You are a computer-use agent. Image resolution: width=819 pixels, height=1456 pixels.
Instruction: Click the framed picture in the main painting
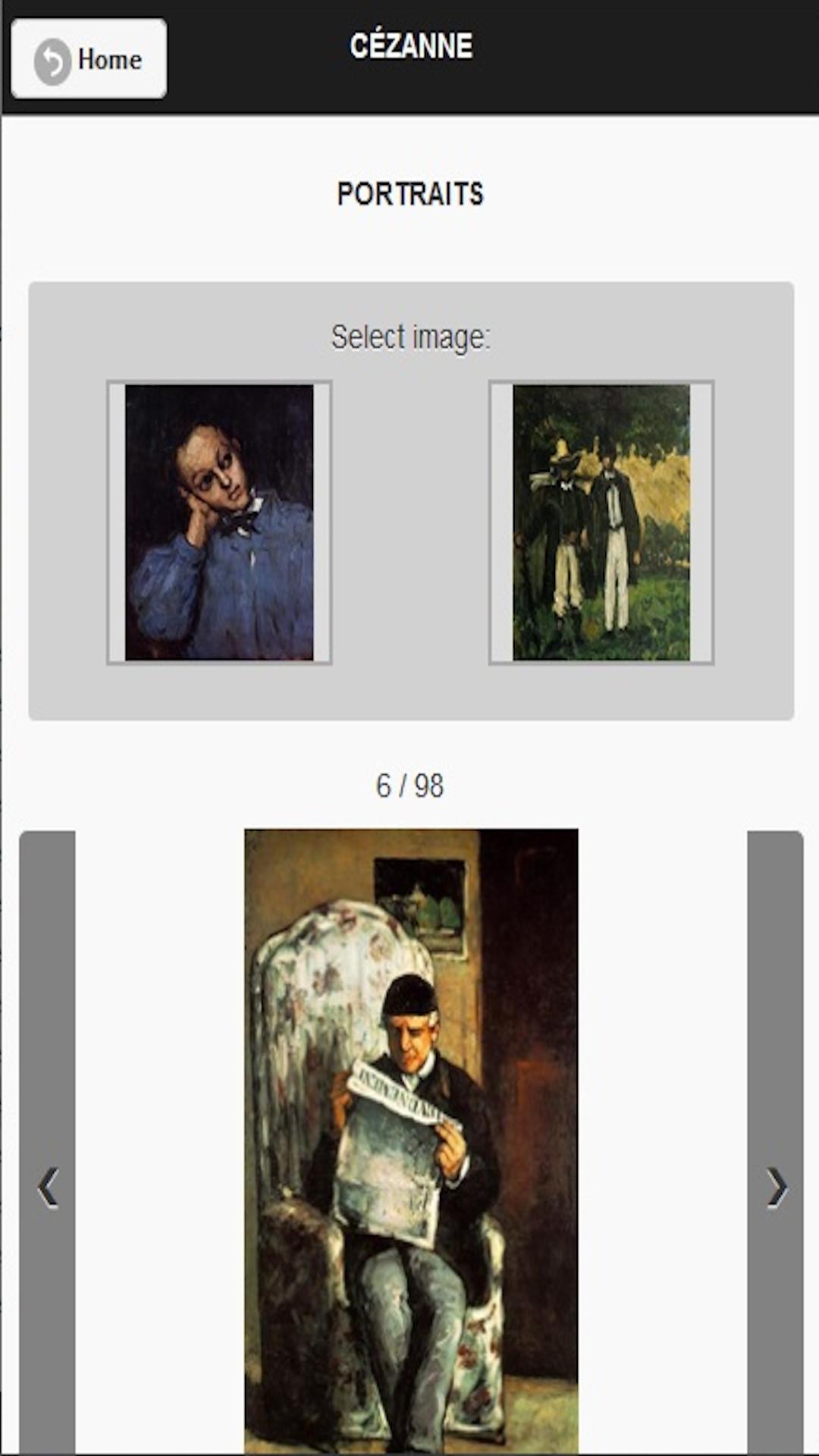tap(421, 905)
